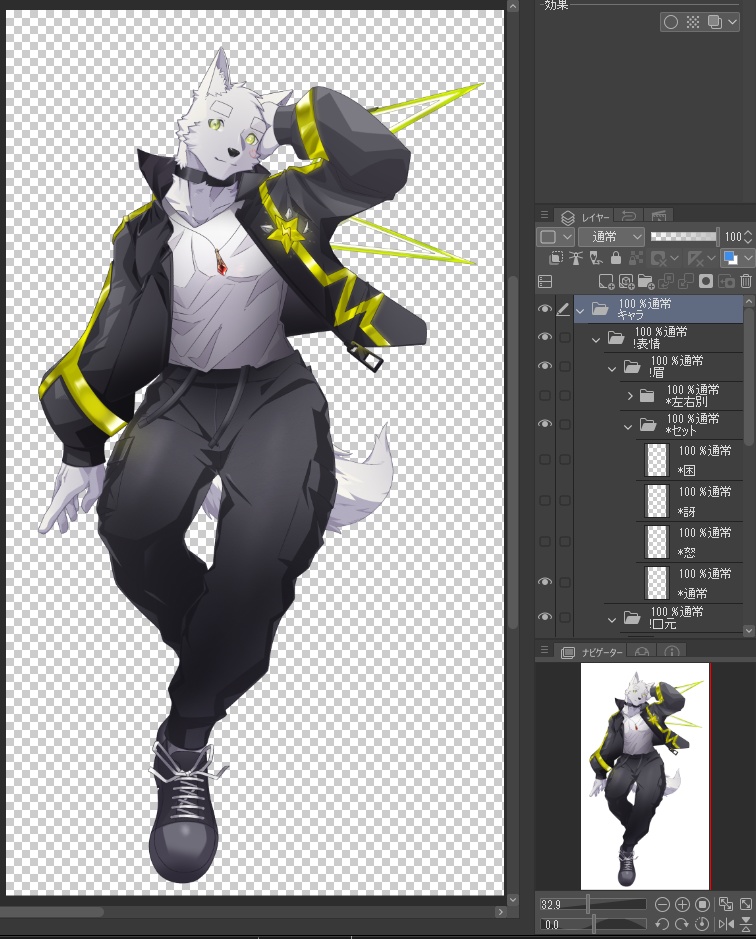
Task: Hide the !表情 folder via its eye icon
Action: [545, 337]
